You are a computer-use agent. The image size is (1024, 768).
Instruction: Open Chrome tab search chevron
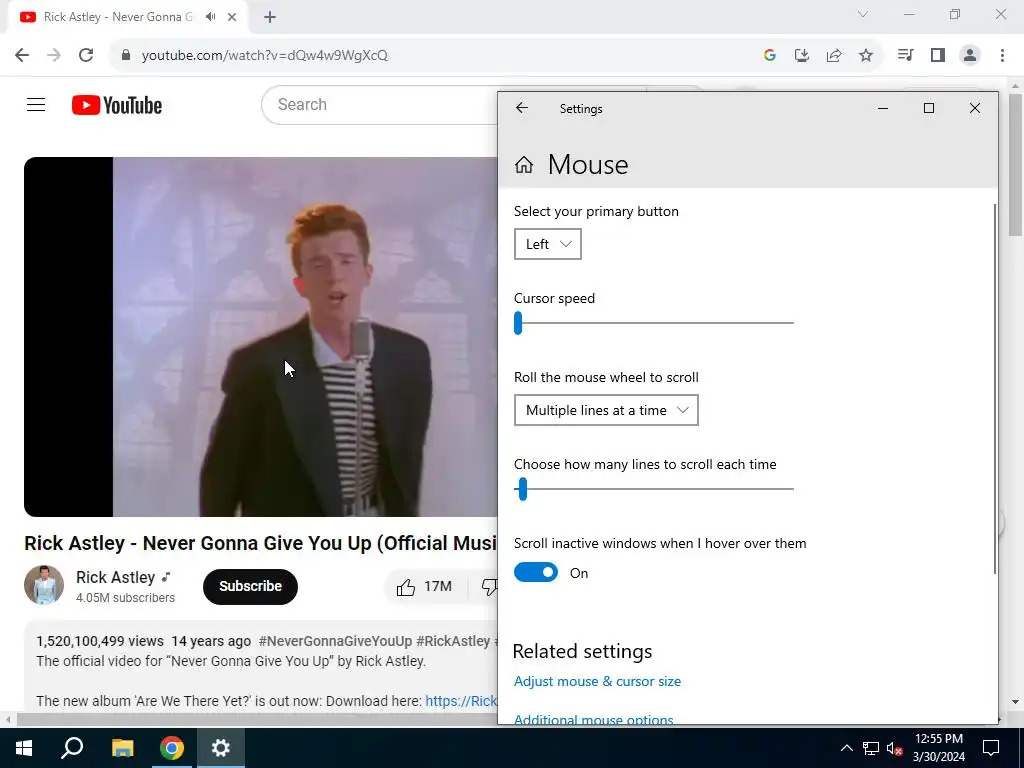tap(863, 14)
